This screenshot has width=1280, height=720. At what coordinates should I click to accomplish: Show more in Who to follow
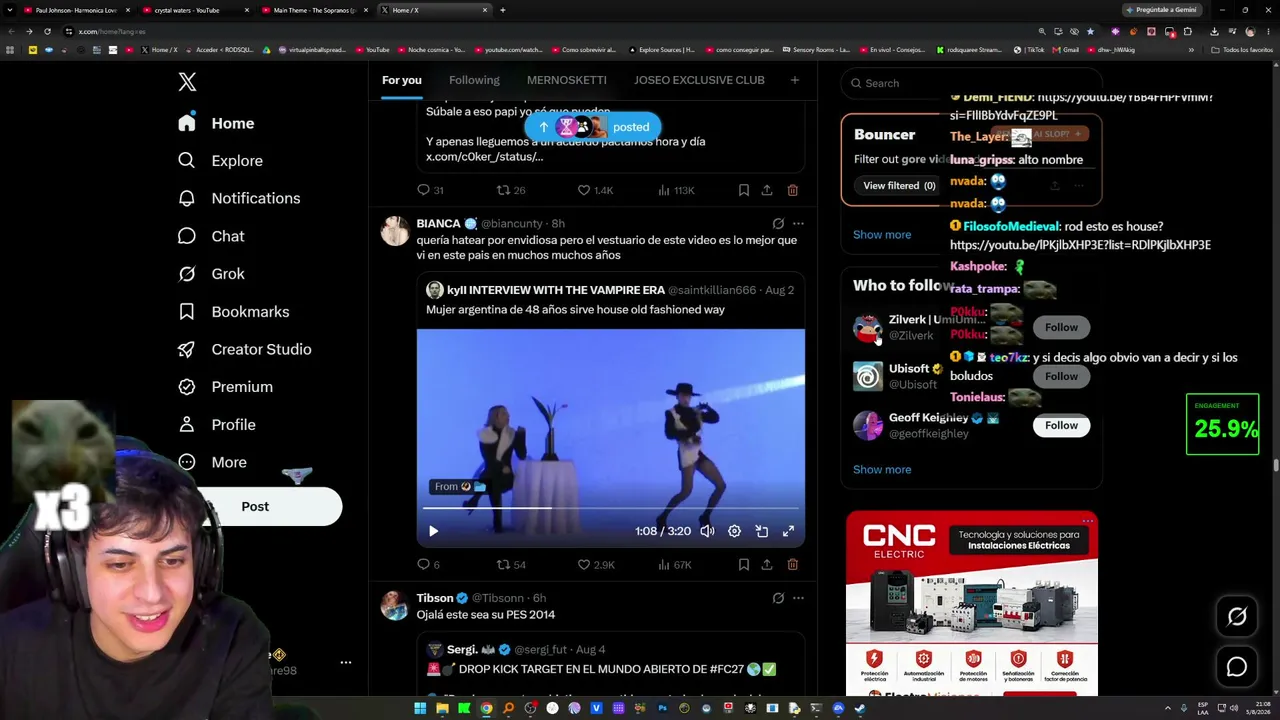click(882, 470)
